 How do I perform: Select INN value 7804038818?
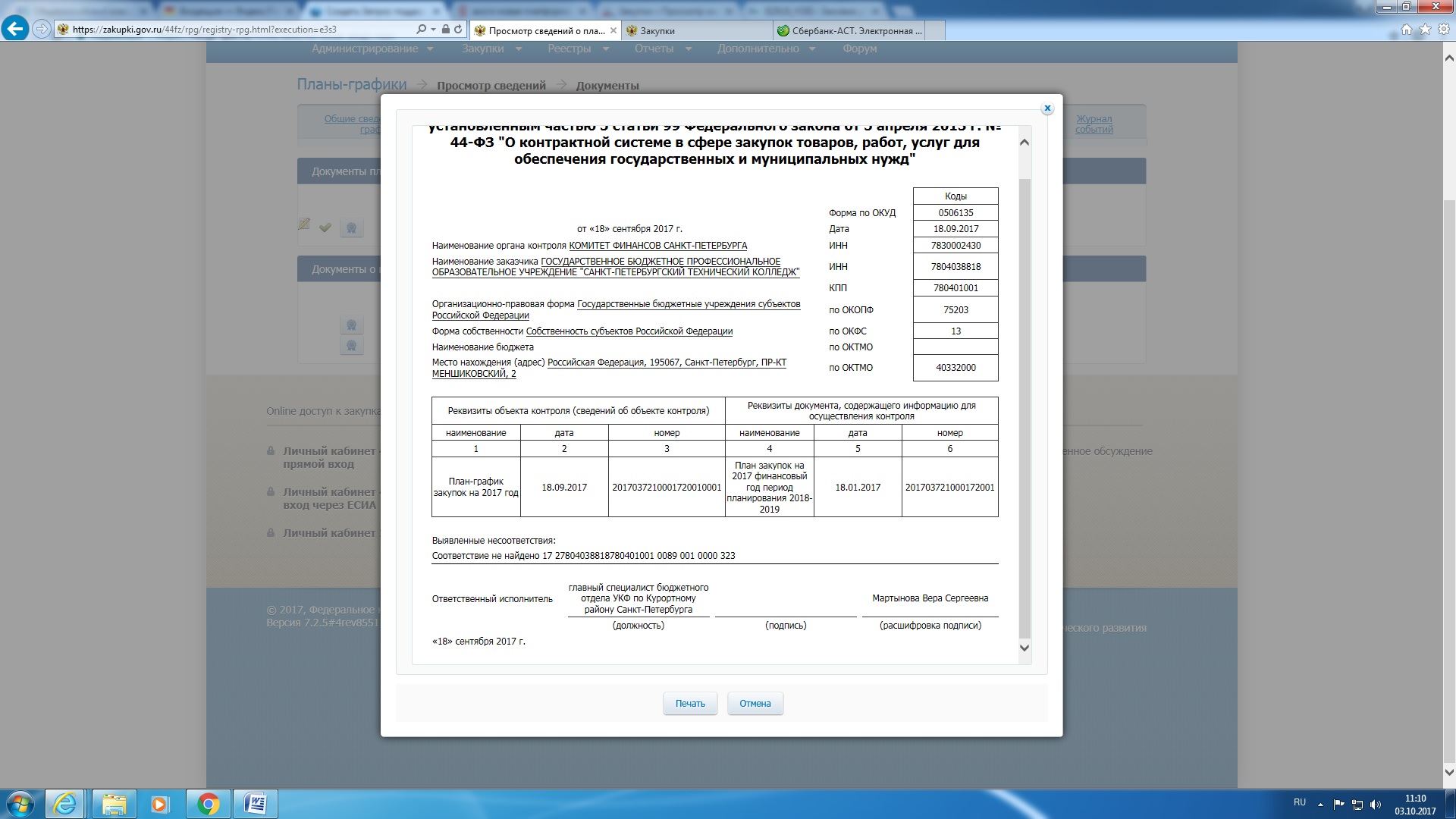(955, 267)
